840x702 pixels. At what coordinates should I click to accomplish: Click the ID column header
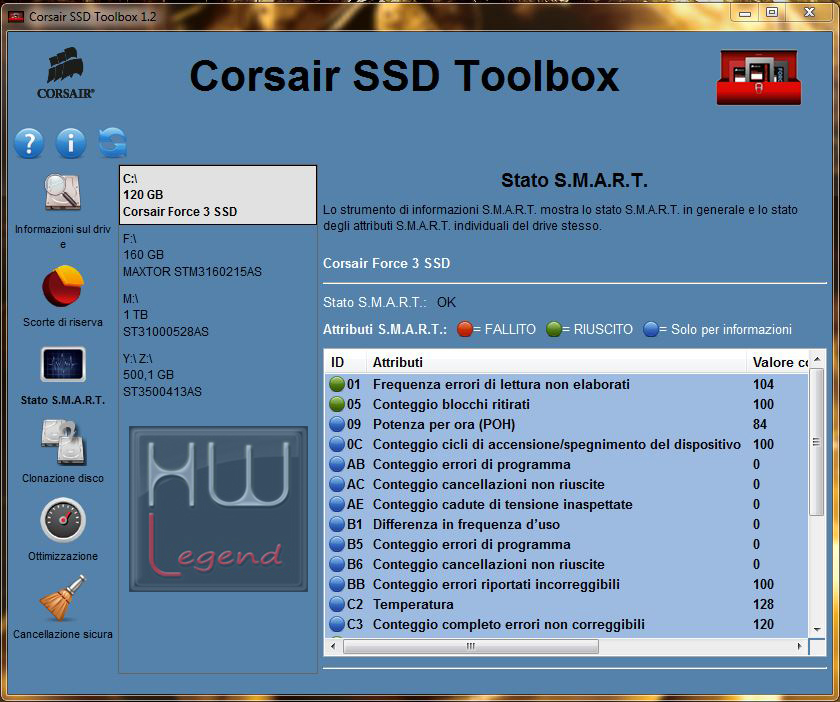[x=345, y=362]
